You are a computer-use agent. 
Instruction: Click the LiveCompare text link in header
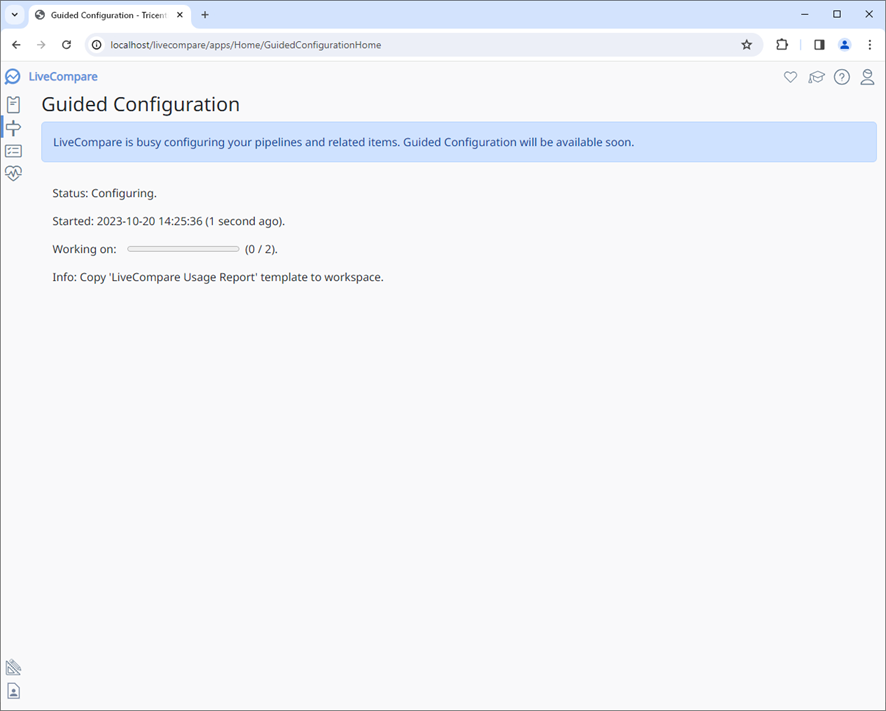point(61,76)
